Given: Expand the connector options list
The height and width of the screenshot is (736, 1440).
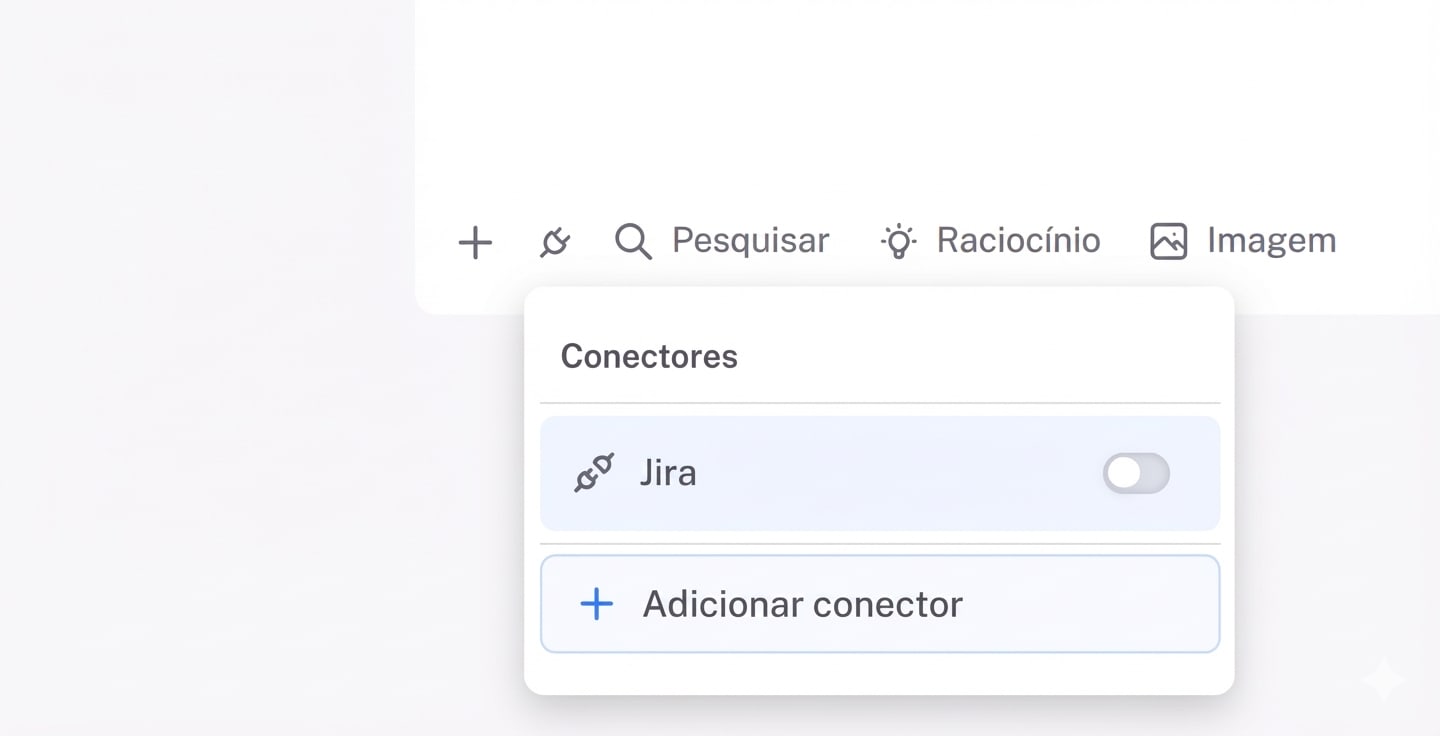Looking at the screenshot, I should point(555,240).
